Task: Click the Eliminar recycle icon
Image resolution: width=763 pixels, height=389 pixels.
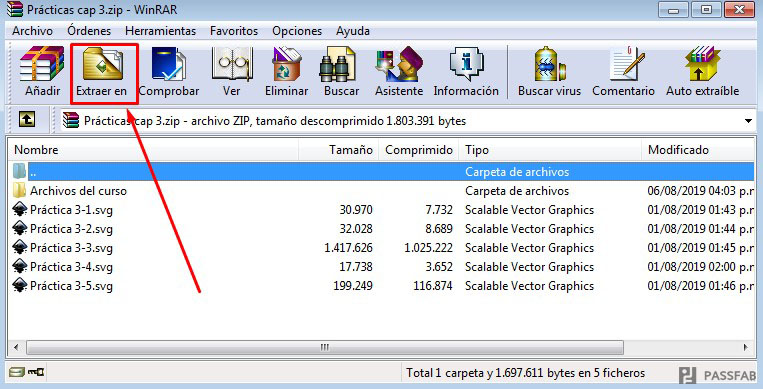Action: pyautogui.click(x=286, y=64)
